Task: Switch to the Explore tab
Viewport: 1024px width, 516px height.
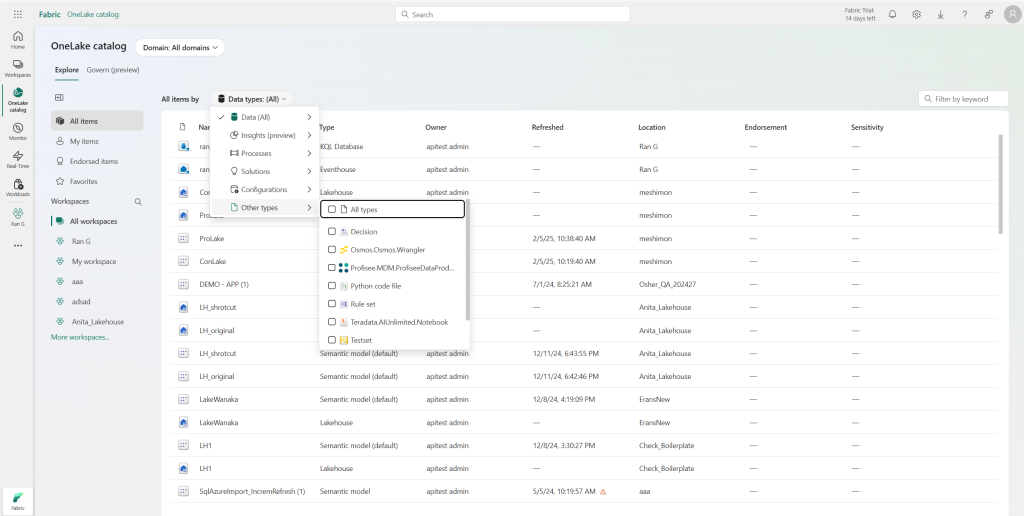Action: 67,70
